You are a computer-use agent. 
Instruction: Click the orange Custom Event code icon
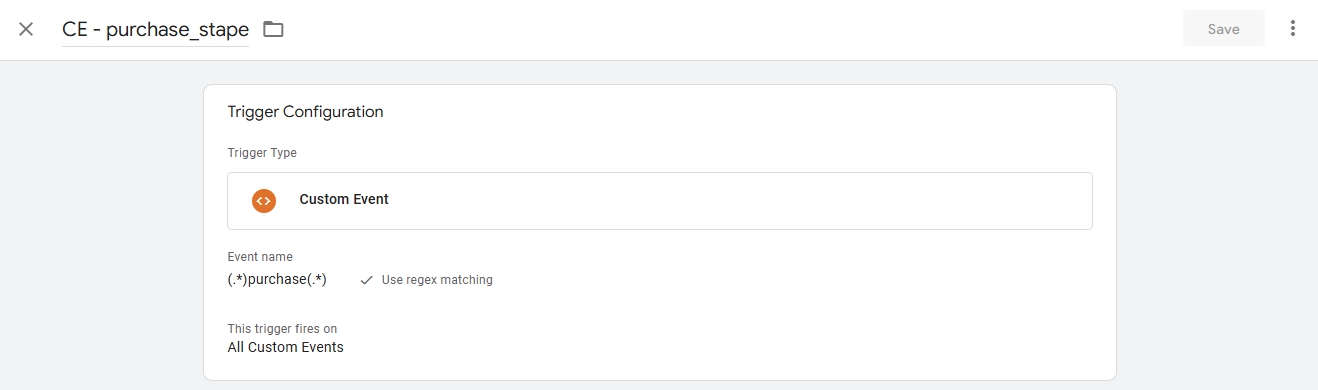click(264, 200)
